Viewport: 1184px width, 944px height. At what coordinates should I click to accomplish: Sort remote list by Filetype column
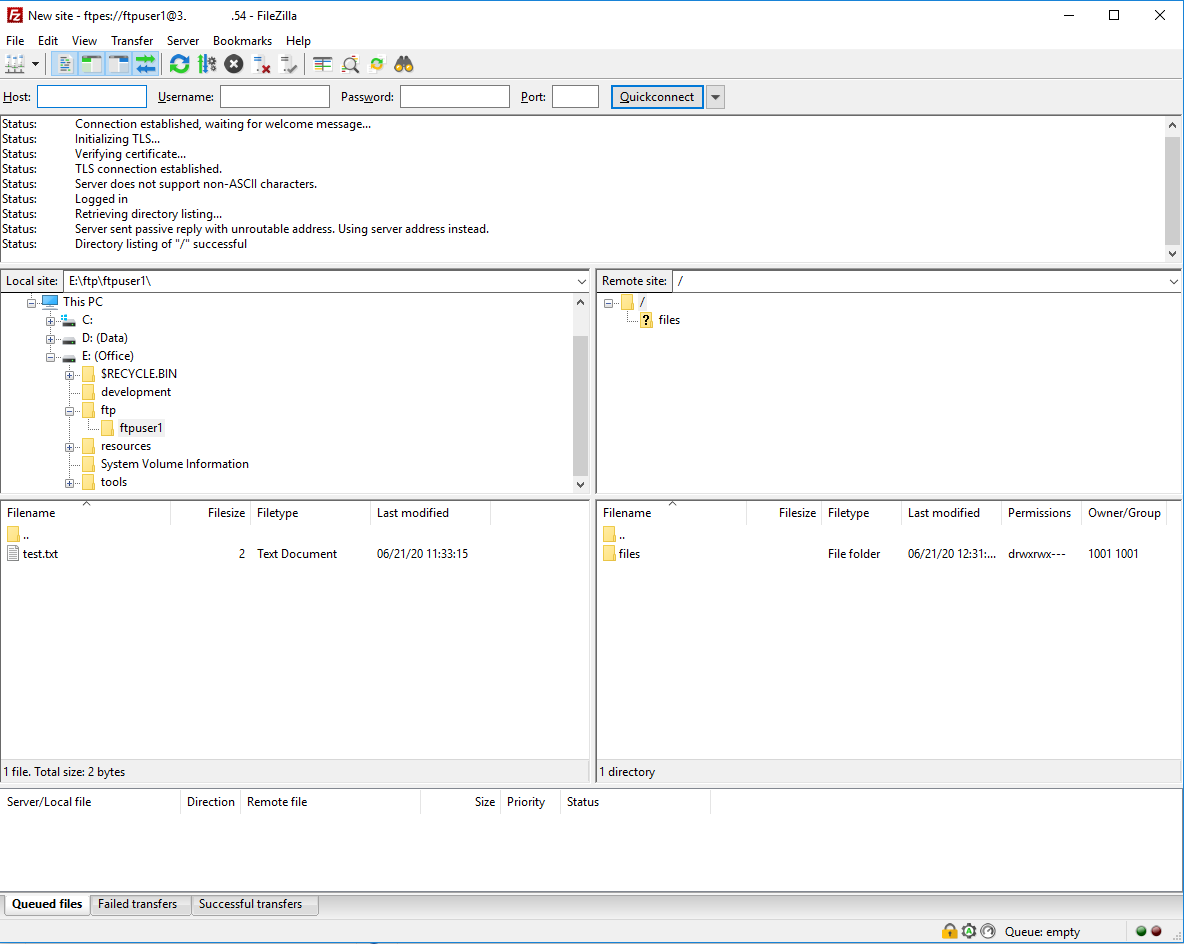[x=862, y=513]
